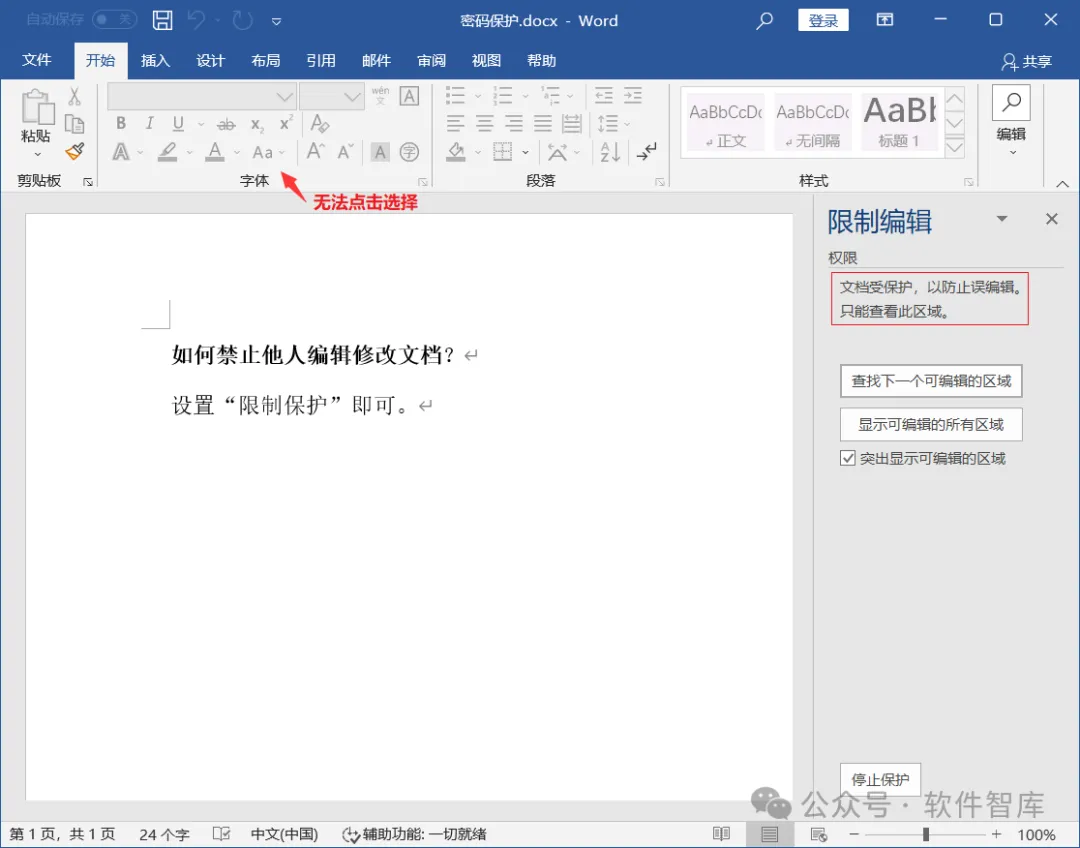Close the 限制编辑 pane
The height and width of the screenshot is (848, 1080).
coord(1051,219)
